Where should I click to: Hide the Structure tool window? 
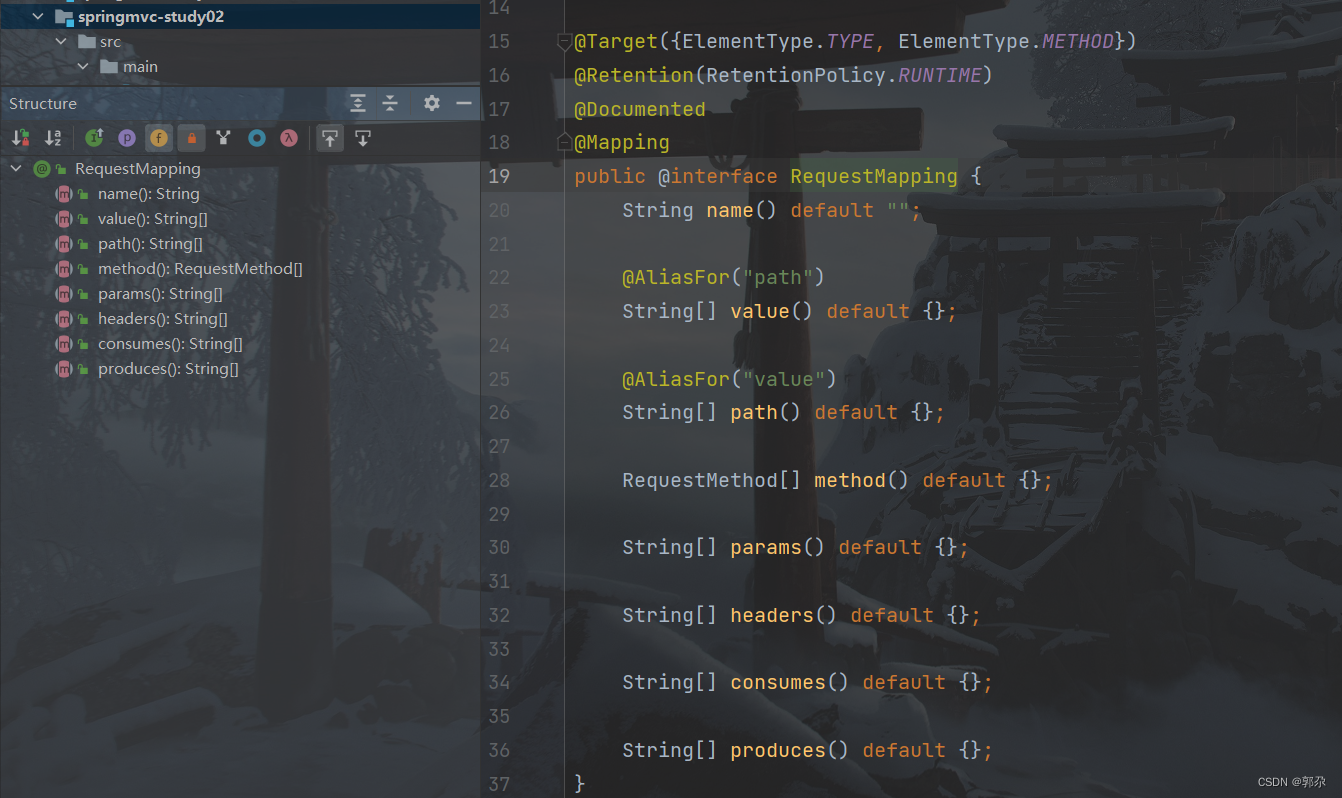(463, 103)
